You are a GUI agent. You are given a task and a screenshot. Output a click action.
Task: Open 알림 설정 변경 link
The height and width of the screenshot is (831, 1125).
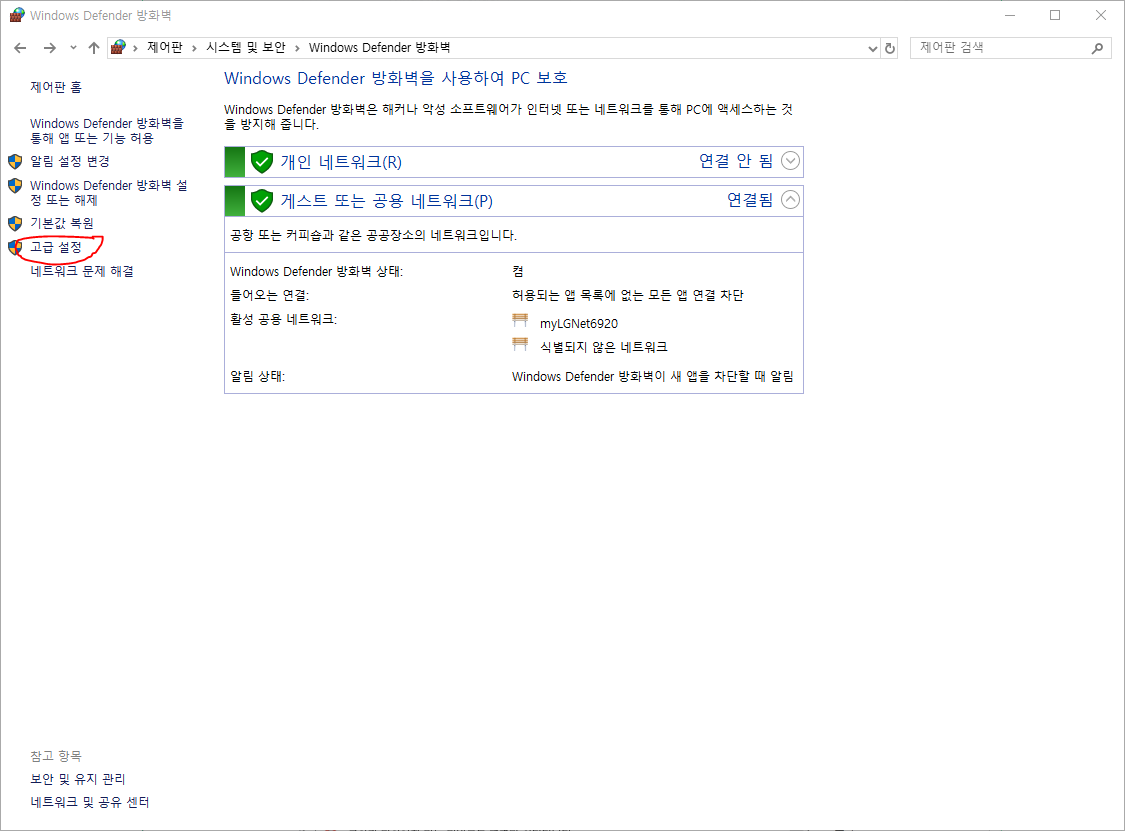click(x=70, y=161)
